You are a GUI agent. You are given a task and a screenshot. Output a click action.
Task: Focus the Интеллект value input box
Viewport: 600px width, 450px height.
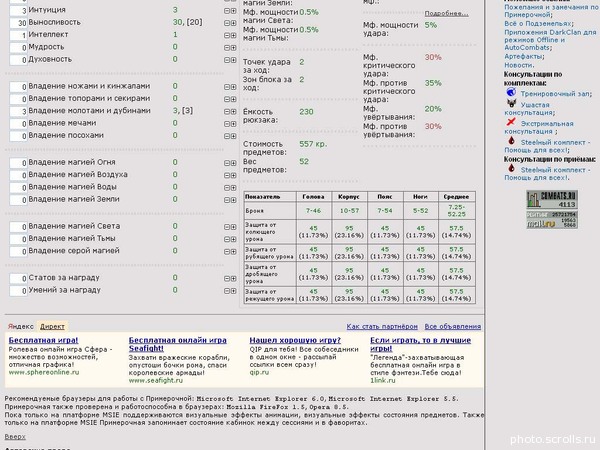pyautogui.click(x=18, y=35)
